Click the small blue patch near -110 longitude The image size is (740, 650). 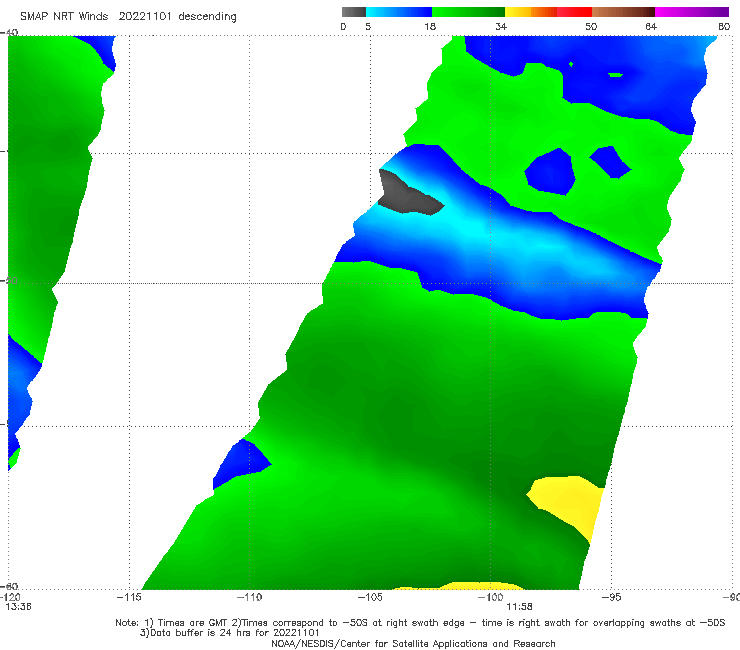(241, 462)
